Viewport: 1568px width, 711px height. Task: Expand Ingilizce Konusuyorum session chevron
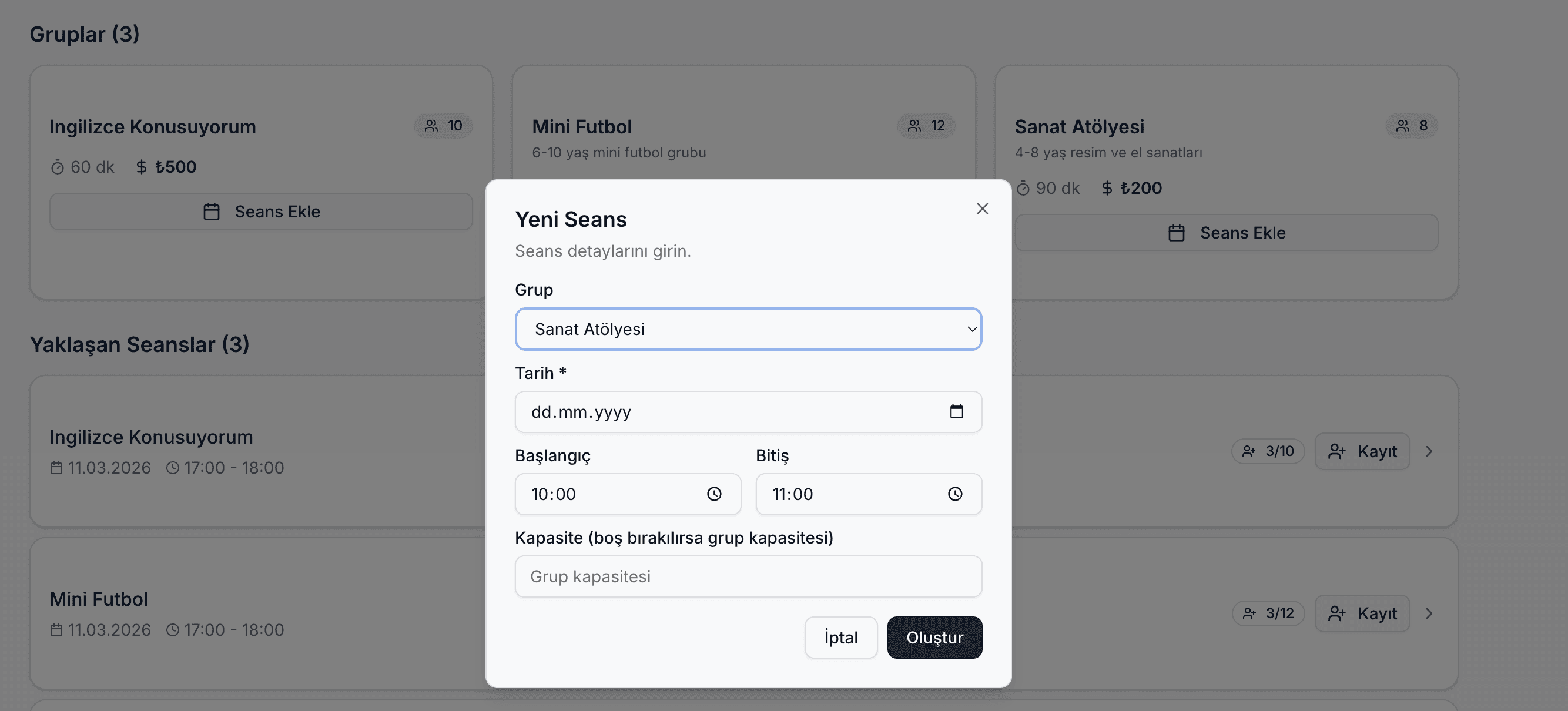(x=1429, y=452)
